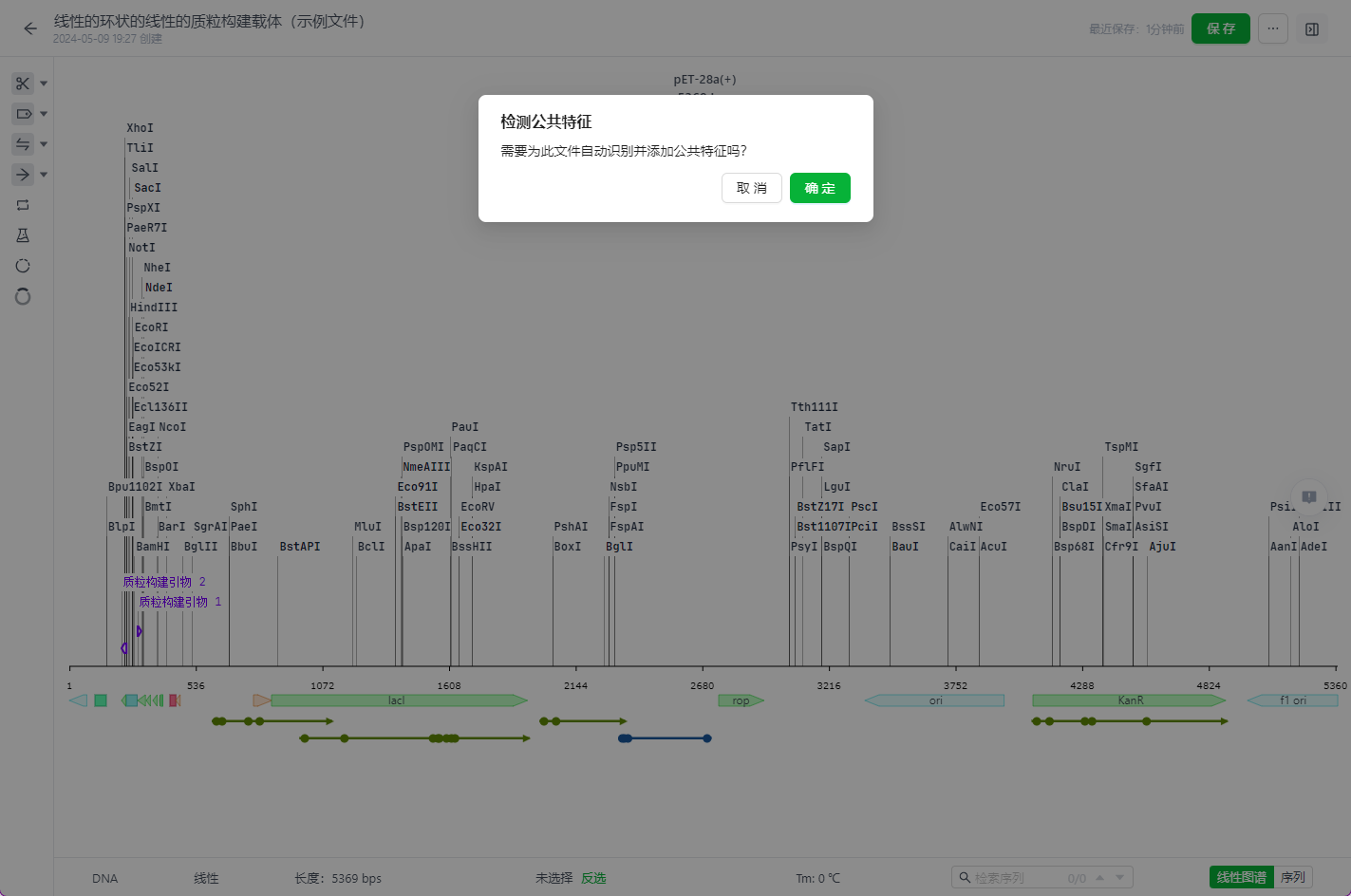The height and width of the screenshot is (896, 1351).
Task: Expand dropdown arrow beside scissors tool
Action: click(x=44, y=84)
